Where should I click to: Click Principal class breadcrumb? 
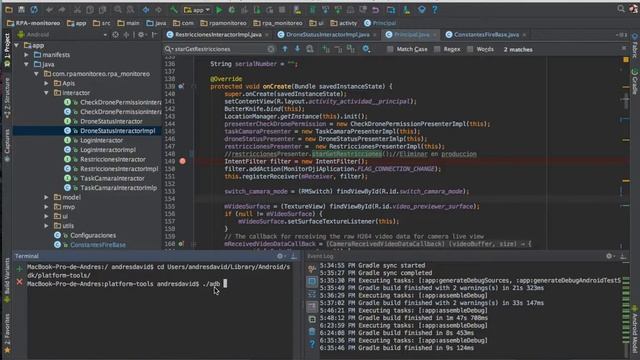380,23
